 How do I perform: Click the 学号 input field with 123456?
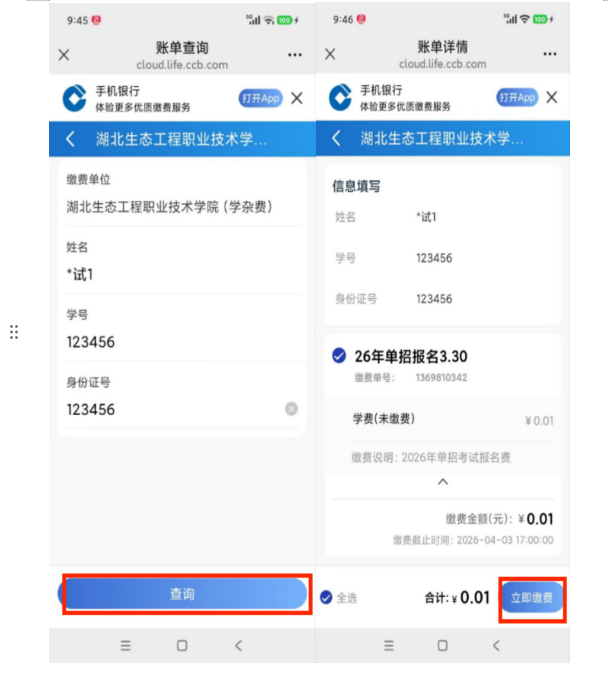pyautogui.click(x=182, y=342)
